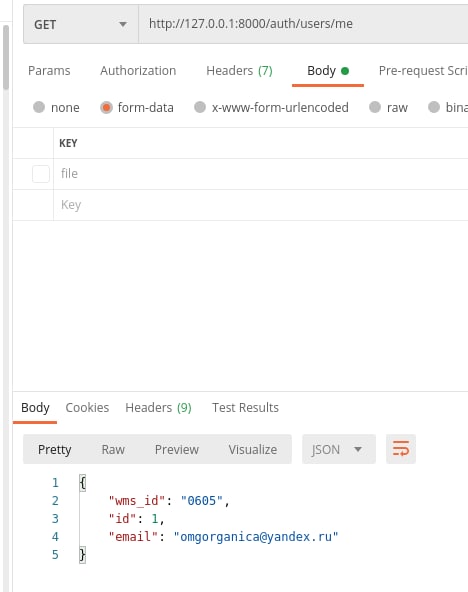
Task: Click the request URL input field
Action: [x=303, y=24]
